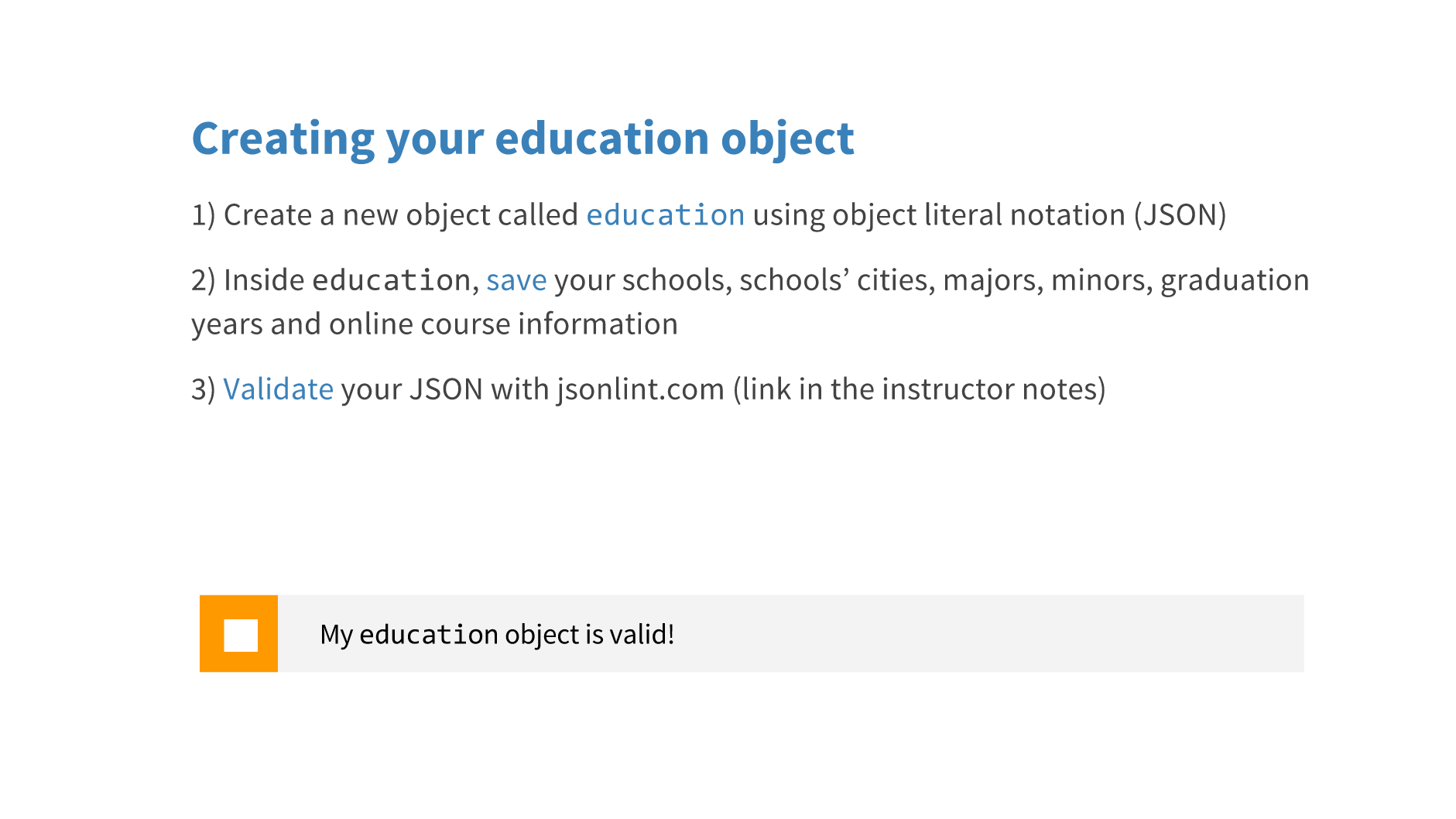This screenshot has width=1456, height=819.
Task: Click the blue "Validate" word
Action: [278, 389]
